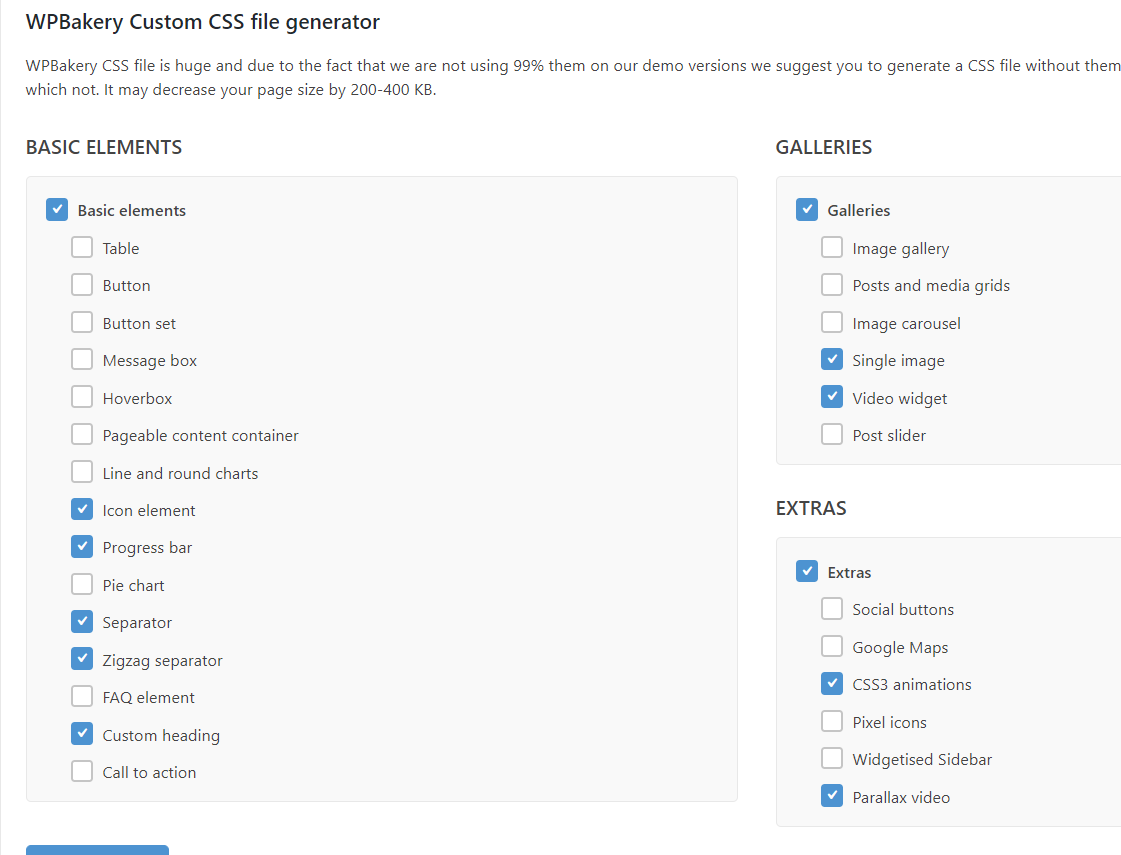
Task: Check the Button set option
Action: tap(82, 323)
